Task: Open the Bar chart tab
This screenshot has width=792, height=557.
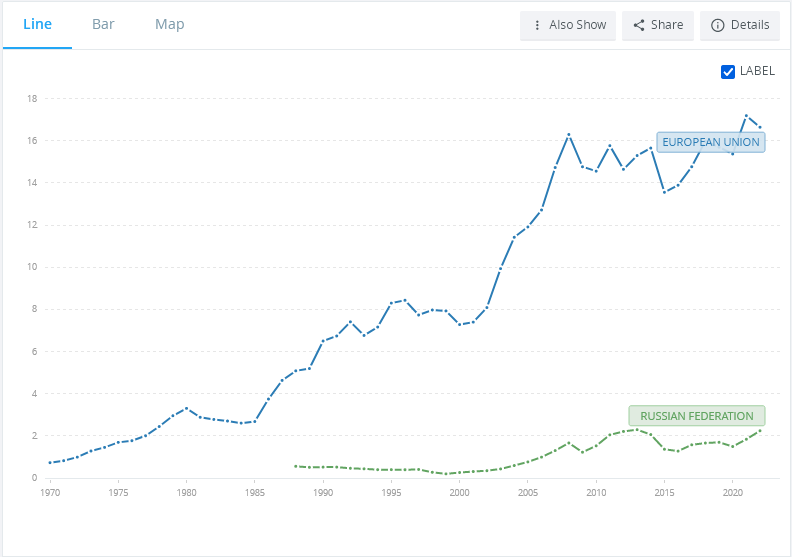Action: coord(103,24)
